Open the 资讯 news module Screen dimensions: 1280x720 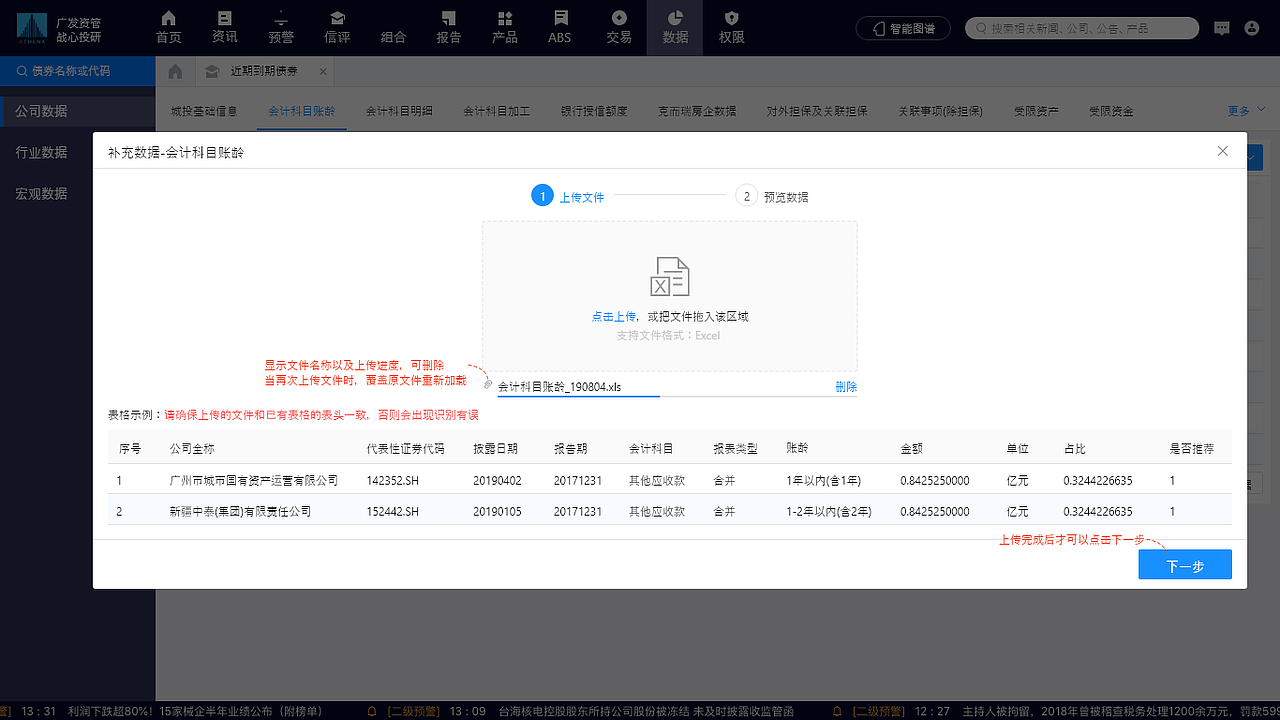point(224,28)
